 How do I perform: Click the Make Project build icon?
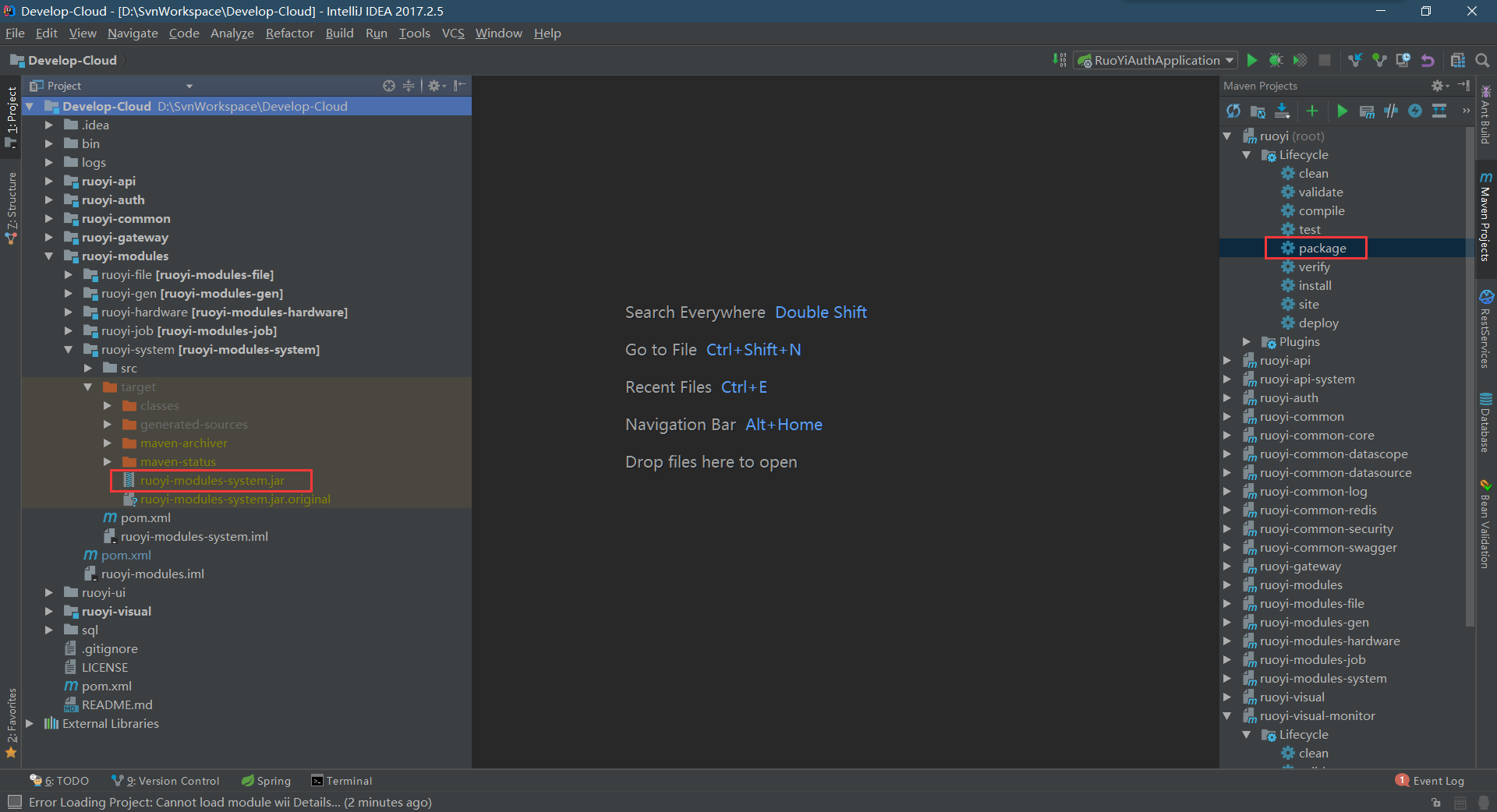click(1060, 60)
